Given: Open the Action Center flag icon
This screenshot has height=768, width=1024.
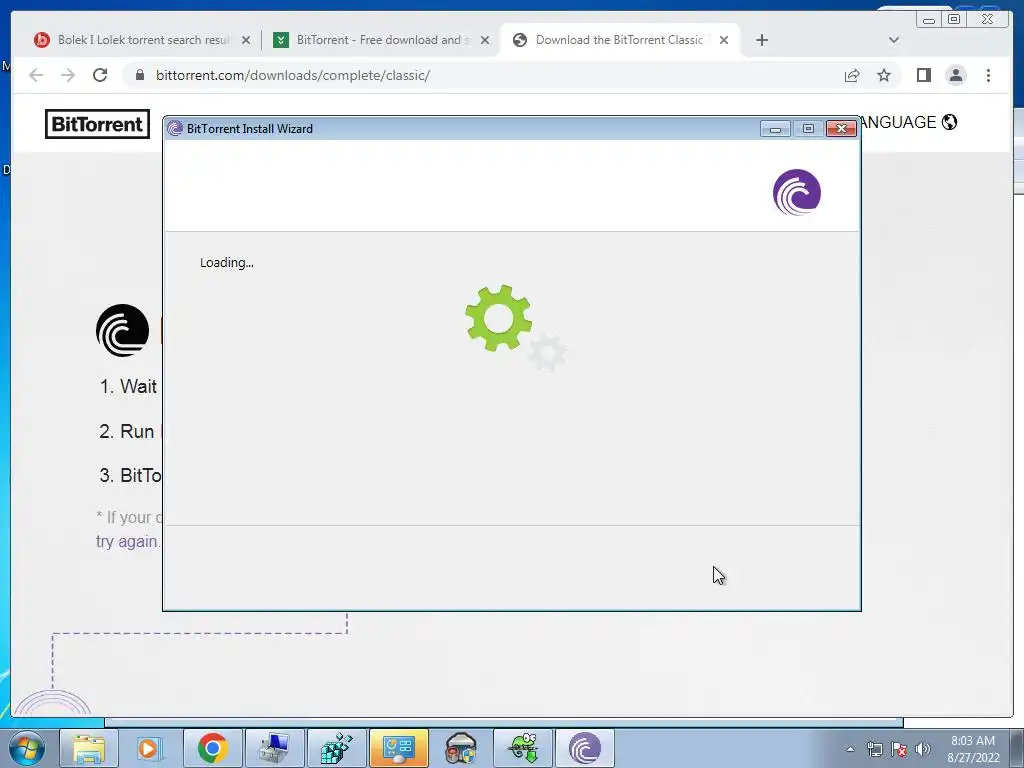Looking at the screenshot, I should tap(899, 749).
